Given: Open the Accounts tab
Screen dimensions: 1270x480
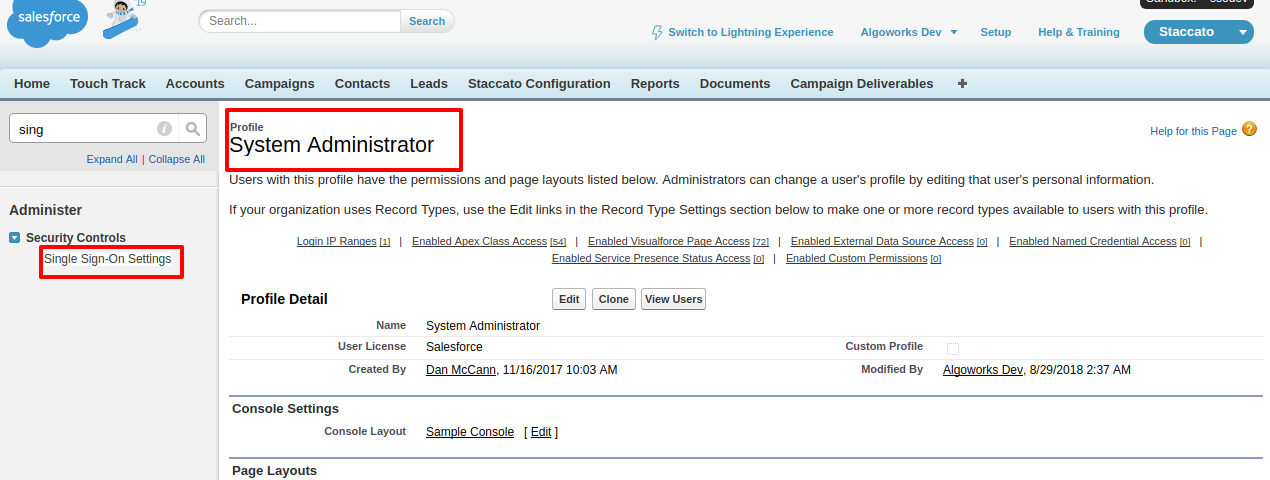Looking at the screenshot, I should pos(195,84).
